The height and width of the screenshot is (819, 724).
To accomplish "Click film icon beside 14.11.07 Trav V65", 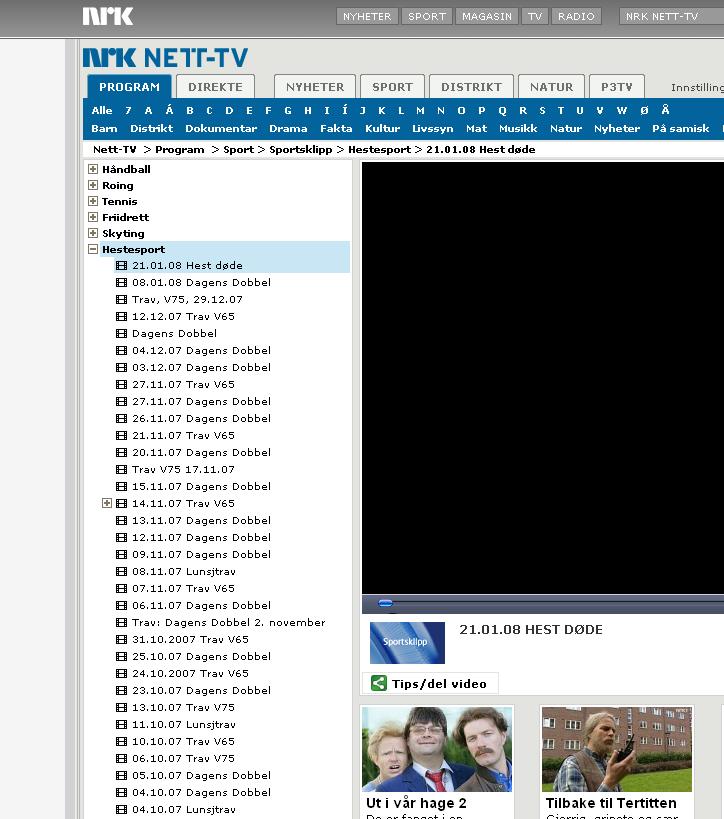I will pyautogui.click(x=121, y=504).
